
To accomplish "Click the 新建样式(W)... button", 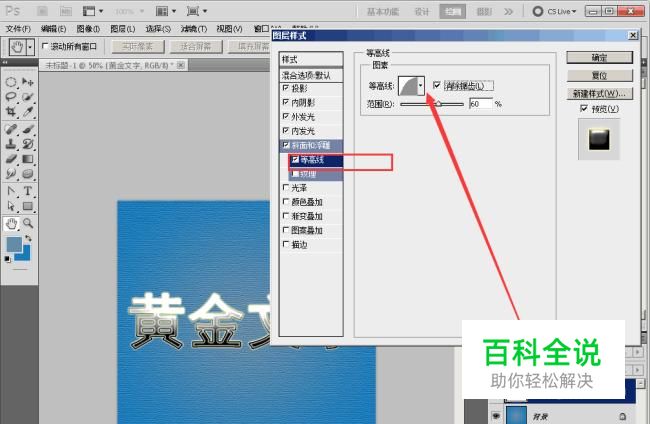I will click(599, 94).
